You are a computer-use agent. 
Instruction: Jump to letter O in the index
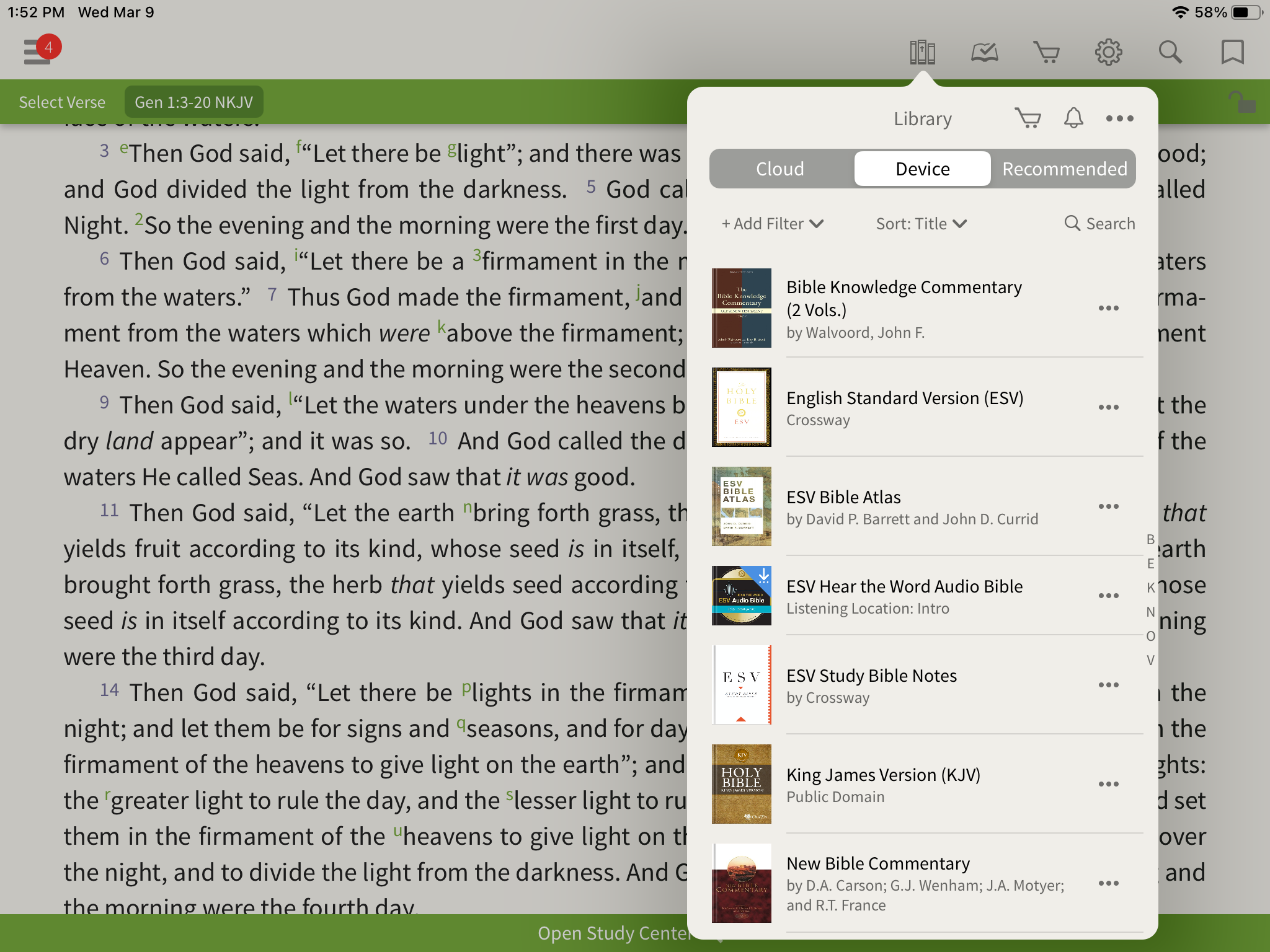[x=1150, y=636]
